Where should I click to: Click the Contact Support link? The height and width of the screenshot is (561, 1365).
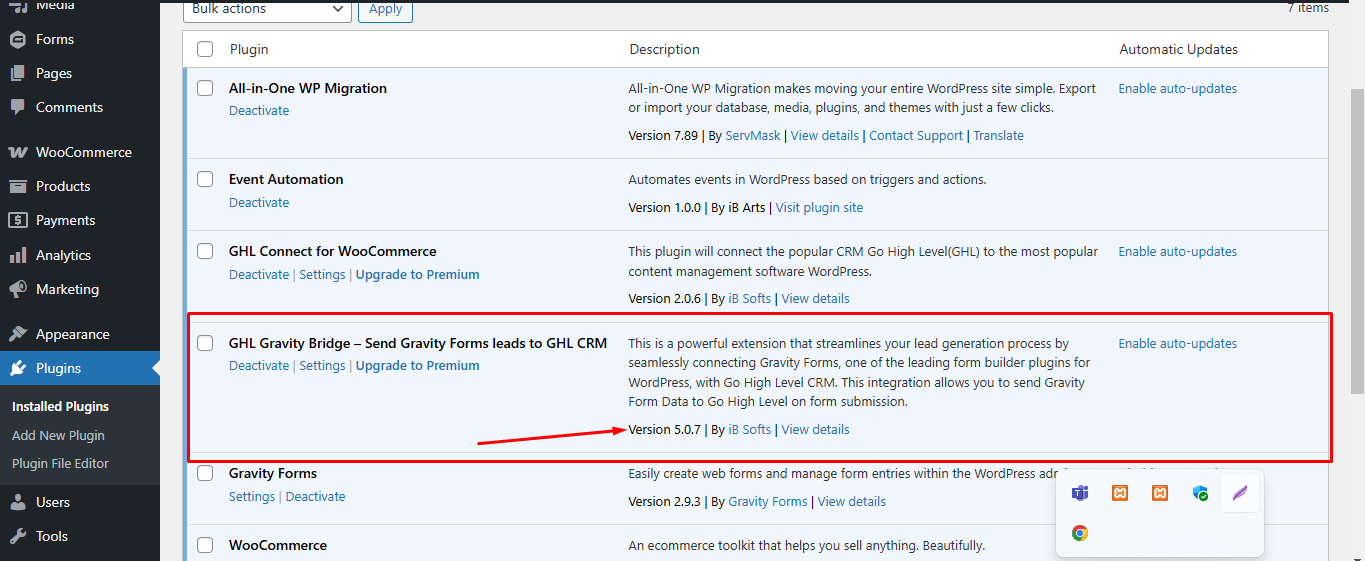point(916,136)
